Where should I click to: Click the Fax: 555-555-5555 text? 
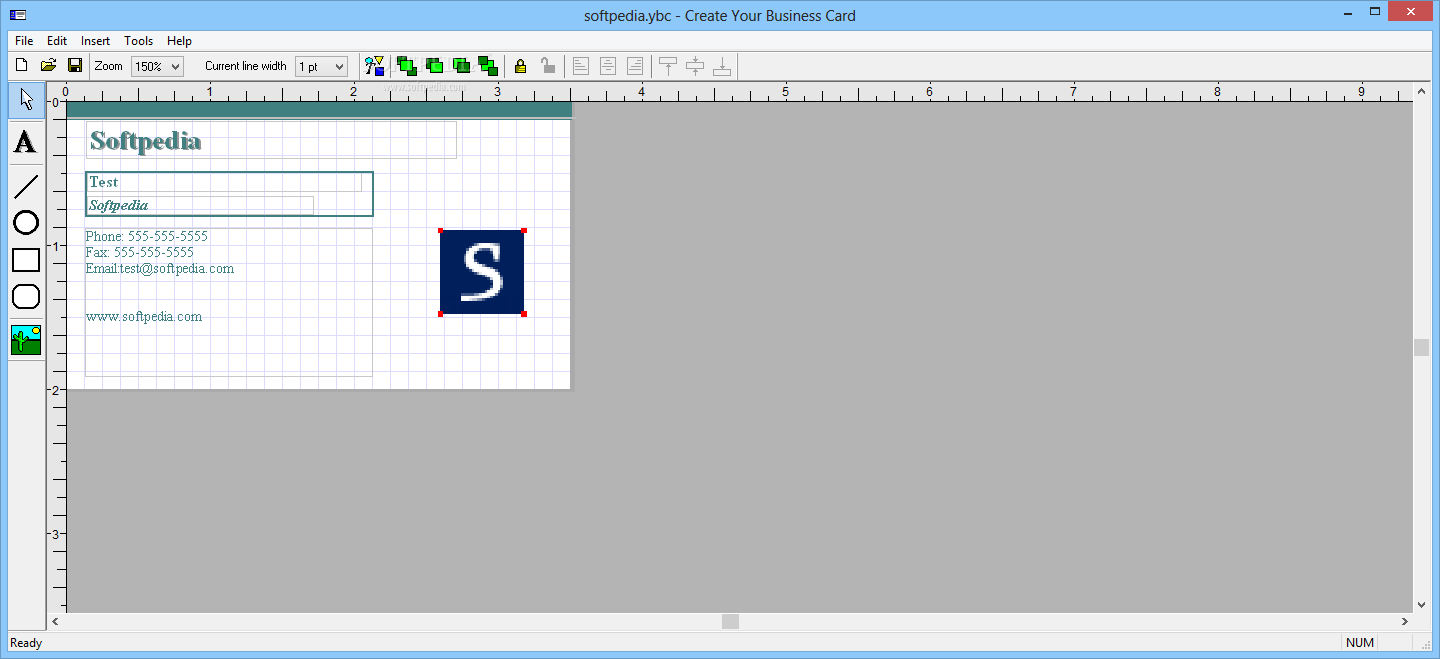pyautogui.click(x=140, y=253)
